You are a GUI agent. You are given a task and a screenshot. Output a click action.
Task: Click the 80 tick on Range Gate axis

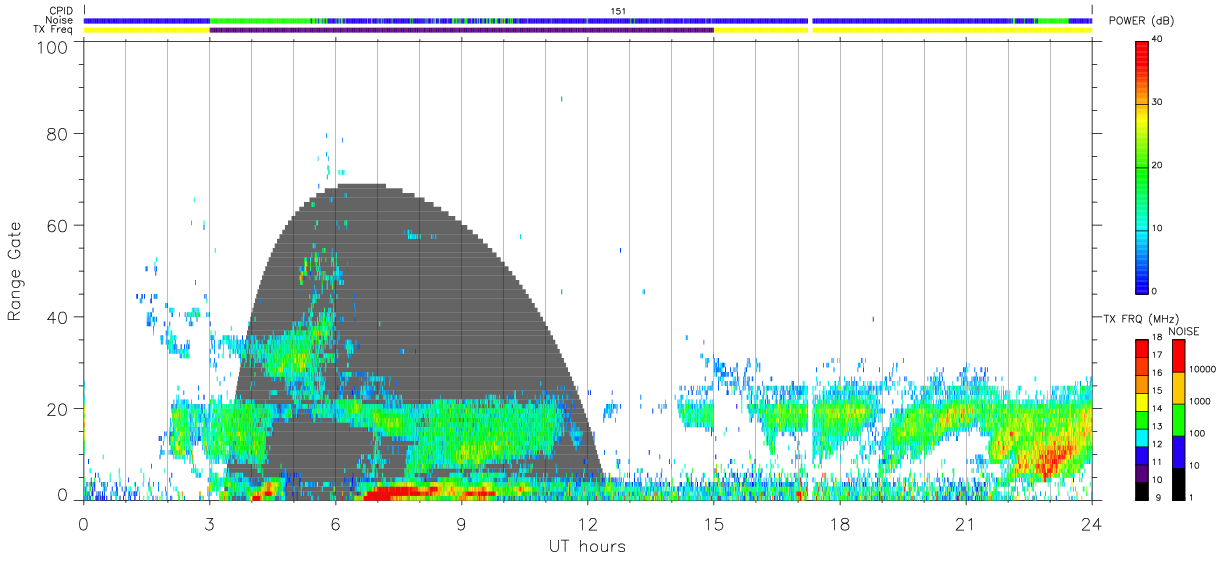pyautogui.click(x=58, y=133)
